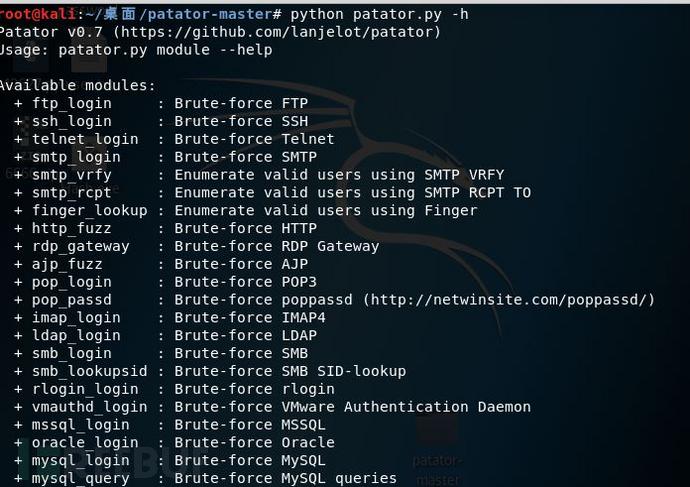
Task: Select the ftp_login module name
Action: (72, 104)
